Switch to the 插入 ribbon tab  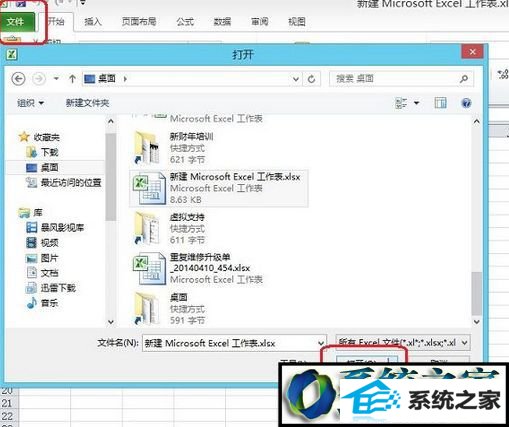pyautogui.click(x=92, y=22)
